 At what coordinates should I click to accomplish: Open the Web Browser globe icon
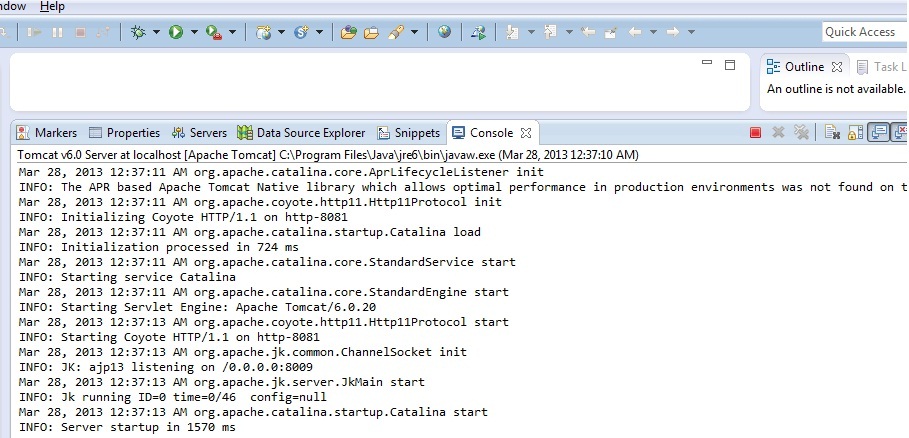445,32
